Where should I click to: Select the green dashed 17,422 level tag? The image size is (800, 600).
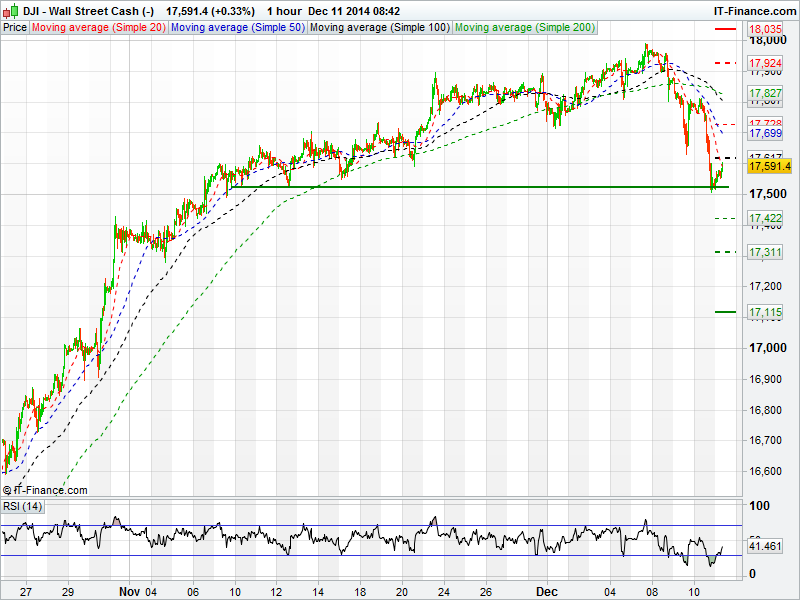pyautogui.click(x=765, y=218)
